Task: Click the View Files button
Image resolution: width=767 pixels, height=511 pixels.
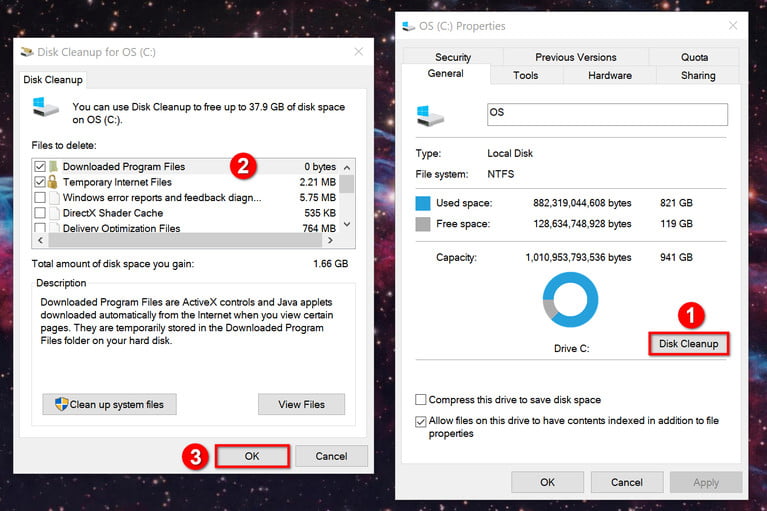Action: 301,404
